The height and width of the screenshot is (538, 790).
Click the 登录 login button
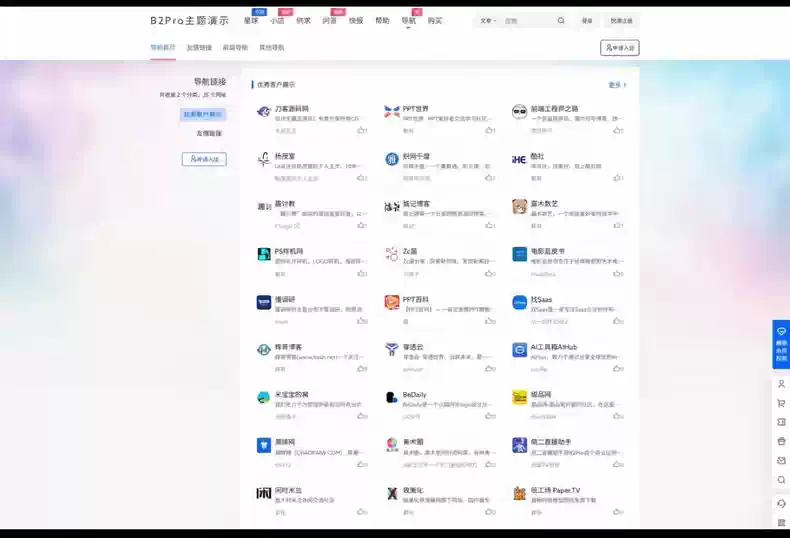point(587,20)
